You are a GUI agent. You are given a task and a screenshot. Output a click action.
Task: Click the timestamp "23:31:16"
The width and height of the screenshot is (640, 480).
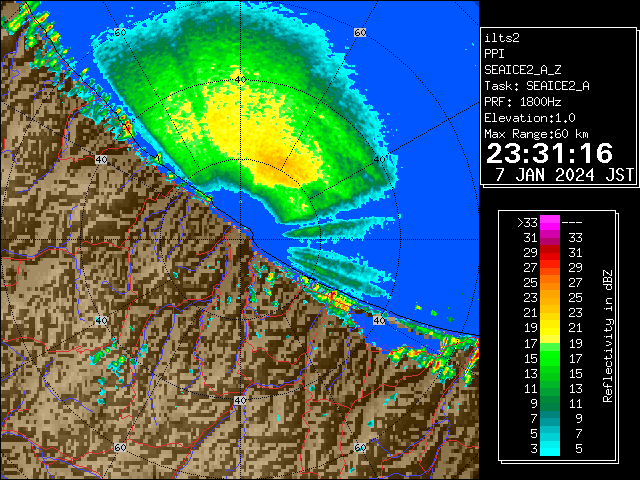549,153
